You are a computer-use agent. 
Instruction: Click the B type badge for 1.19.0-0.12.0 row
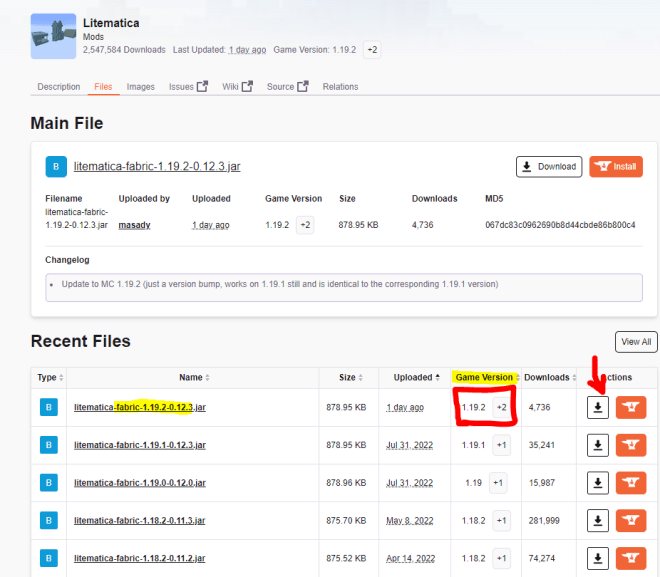[49, 483]
